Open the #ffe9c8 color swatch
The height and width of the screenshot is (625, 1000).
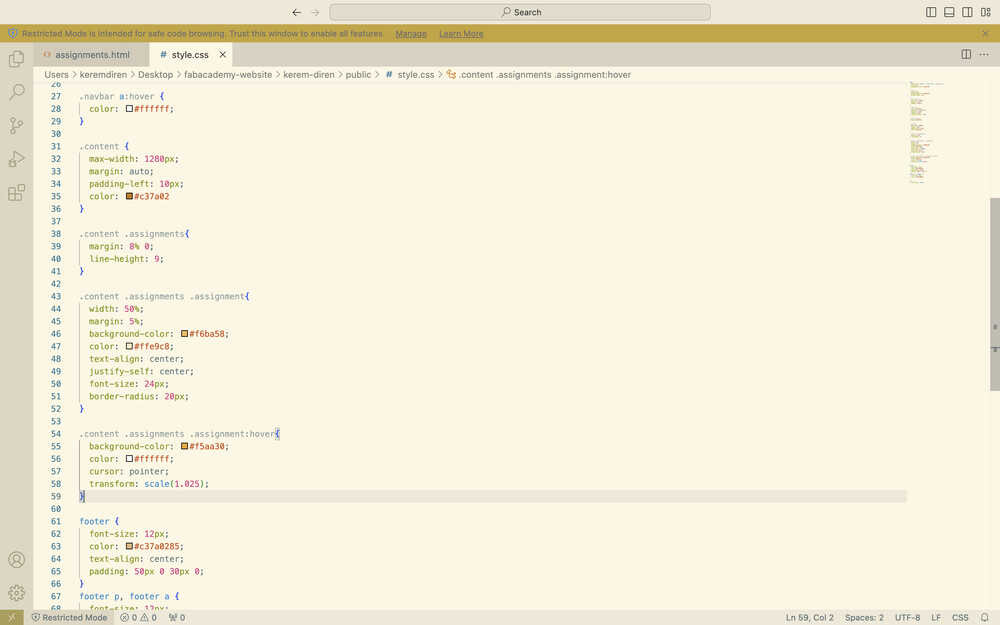(129, 346)
